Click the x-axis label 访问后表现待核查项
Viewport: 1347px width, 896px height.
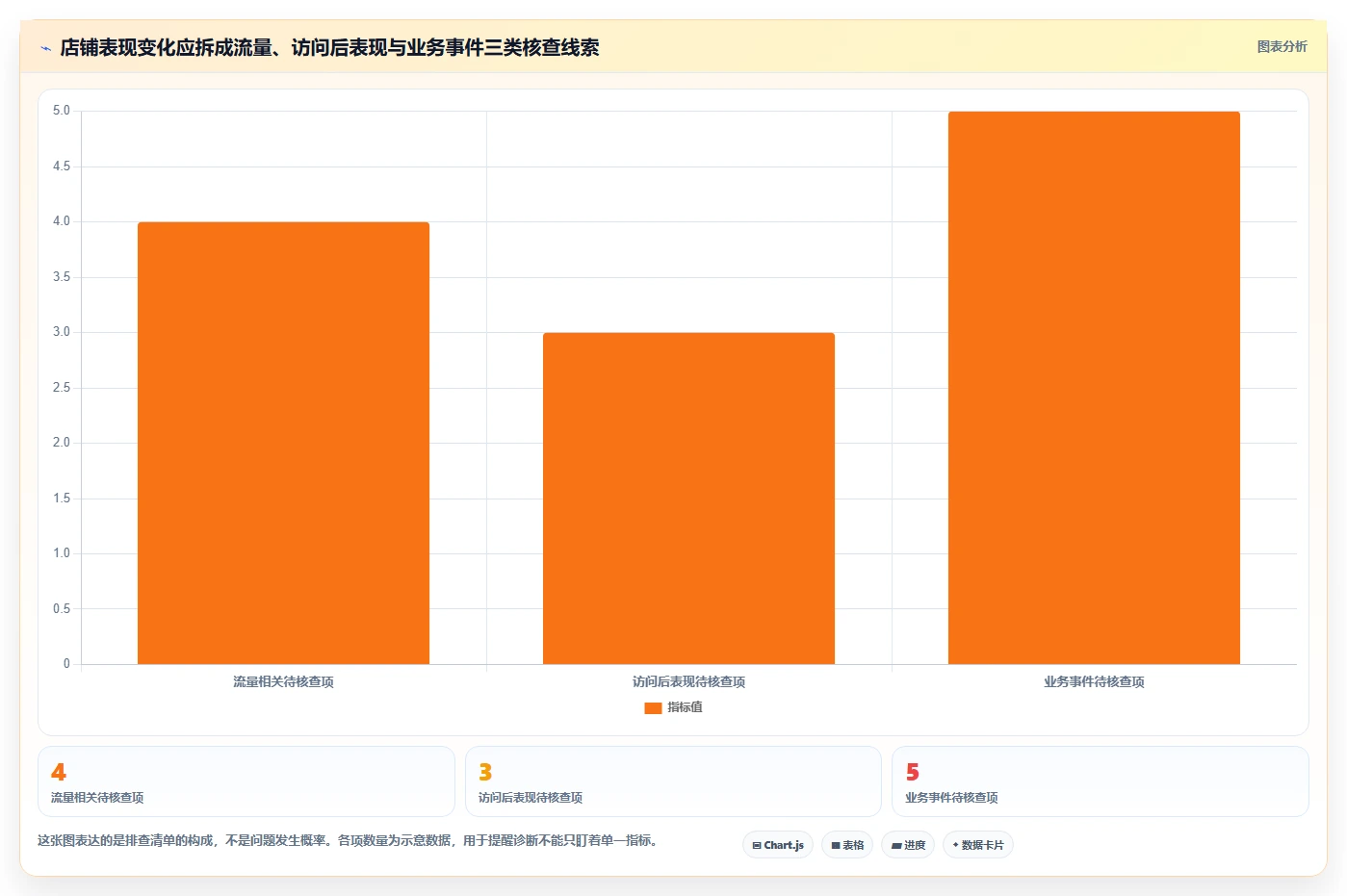pyautogui.click(x=688, y=681)
